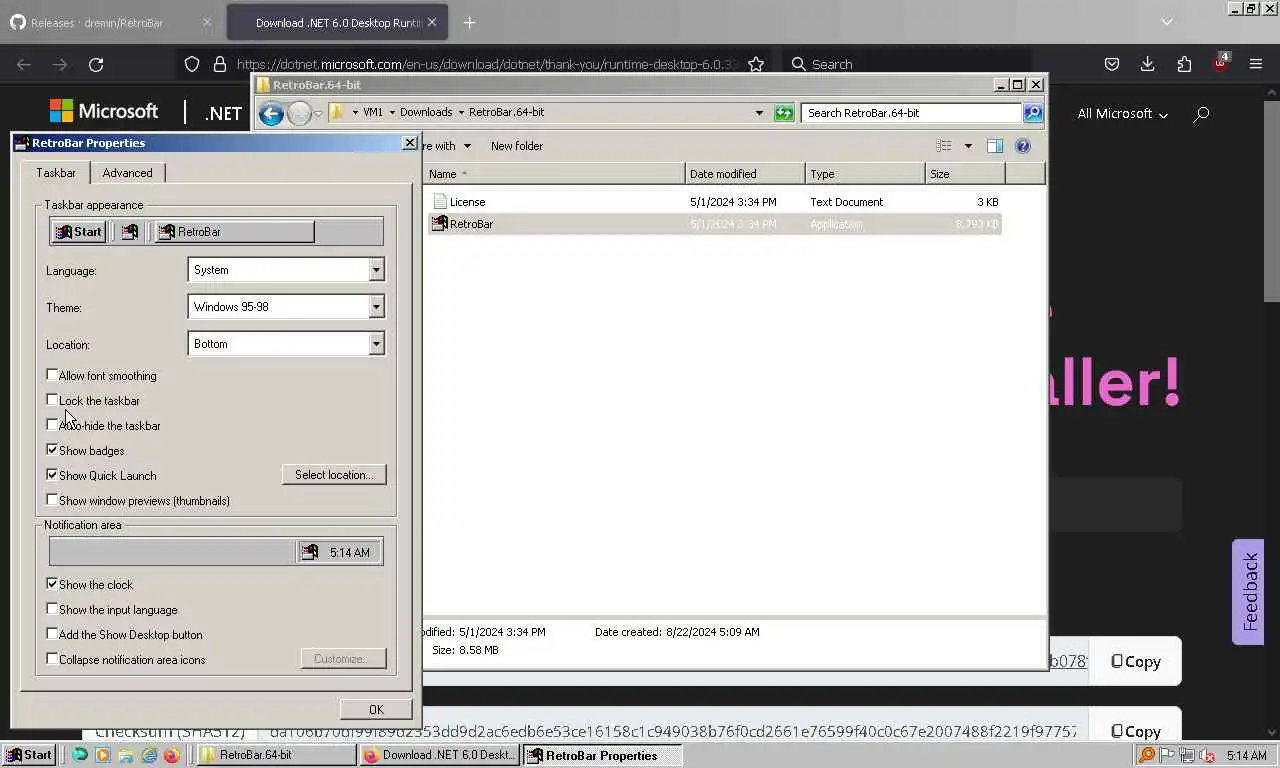Image resolution: width=1280 pixels, height=768 pixels.
Task: Expand the Explorer address bar history dropdown
Action: click(x=759, y=113)
